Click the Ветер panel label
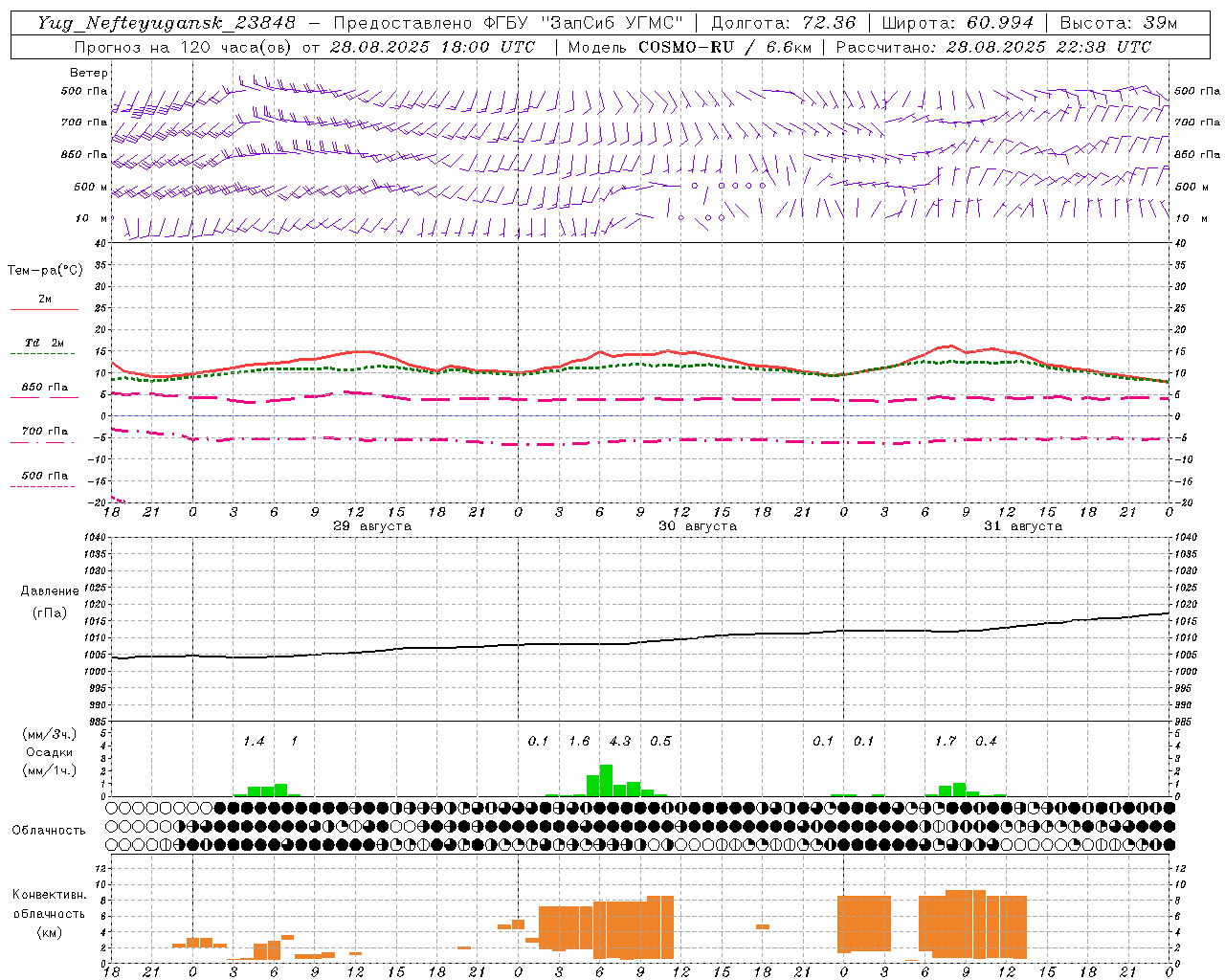Screen dimensions: 1225x980 click(89, 73)
